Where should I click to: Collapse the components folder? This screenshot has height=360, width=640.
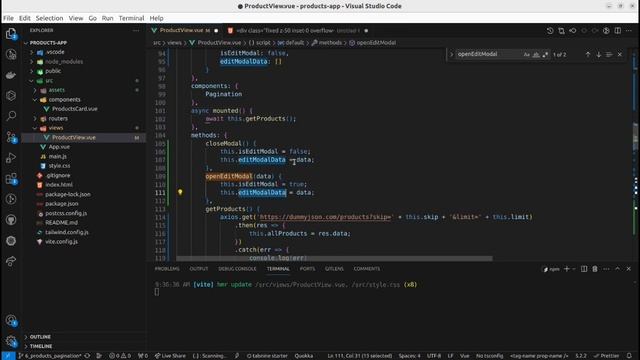pyautogui.click(x=35, y=100)
